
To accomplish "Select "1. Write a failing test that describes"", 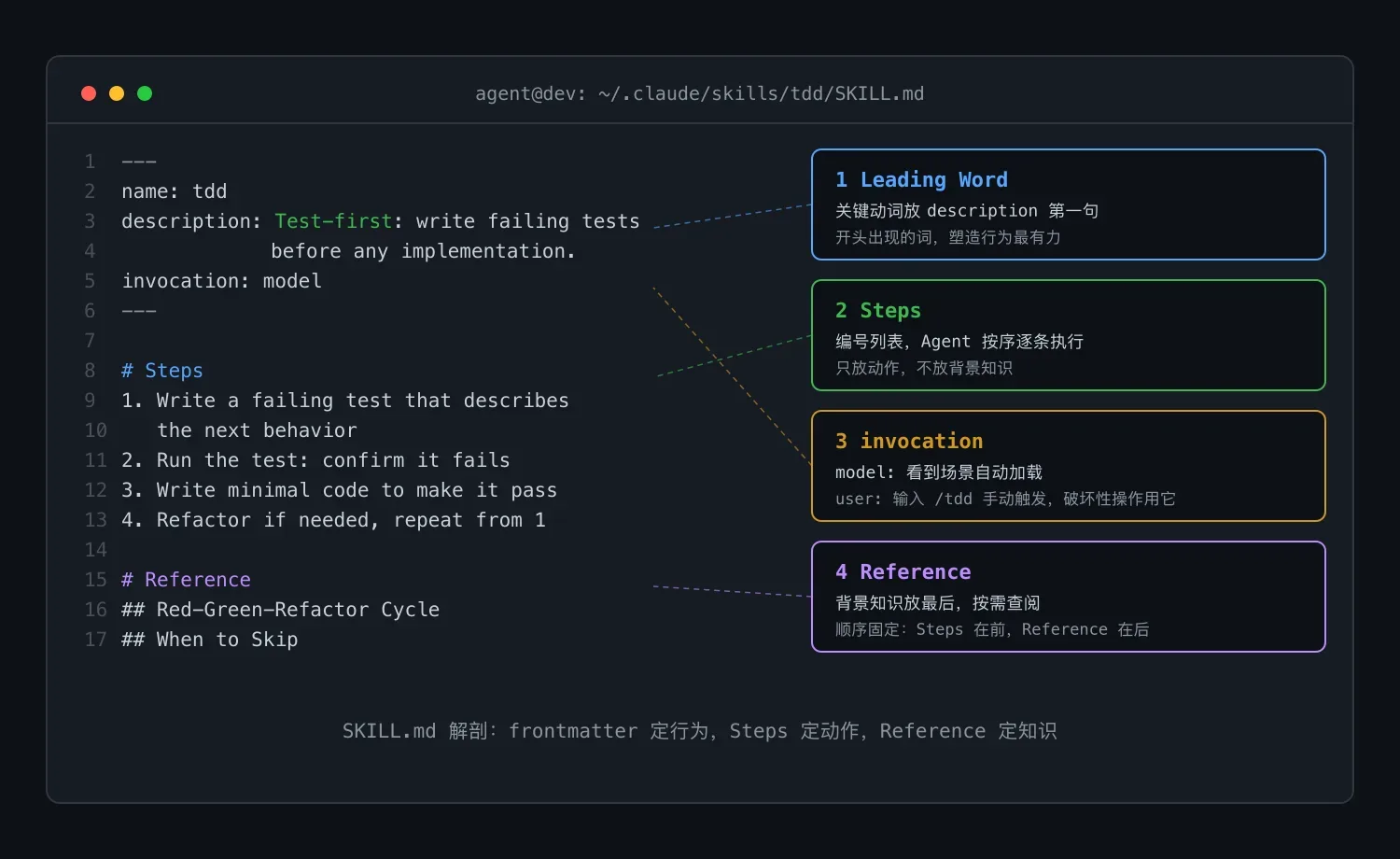I will [x=345, y=401].
